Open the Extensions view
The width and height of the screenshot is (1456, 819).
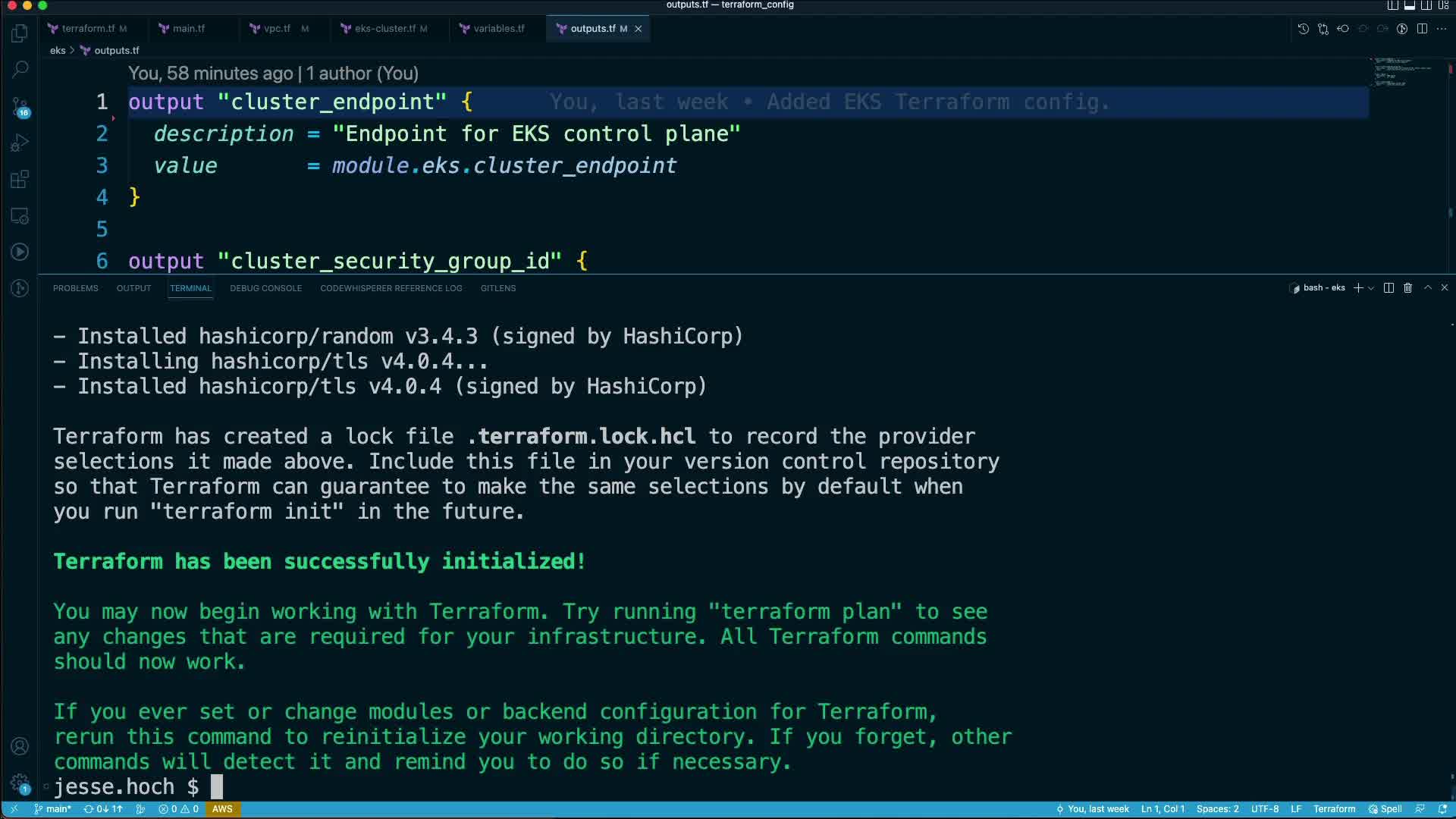(x=20, y=180)
